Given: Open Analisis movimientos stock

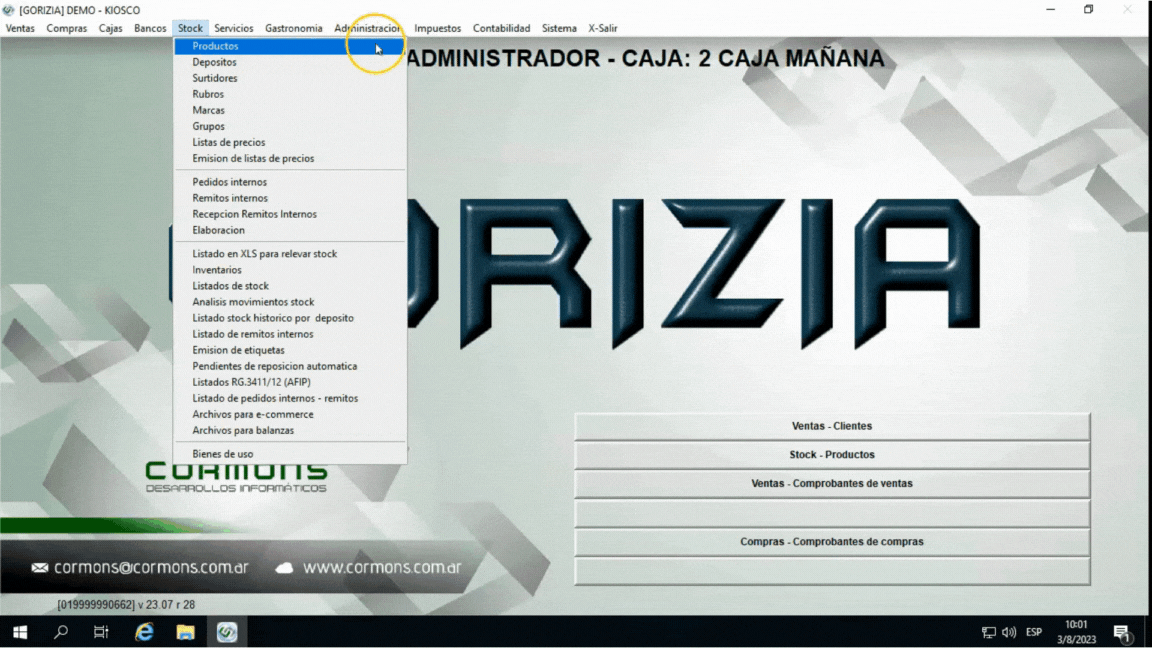Looking at the screenshot, I should (x=289, y=302).
